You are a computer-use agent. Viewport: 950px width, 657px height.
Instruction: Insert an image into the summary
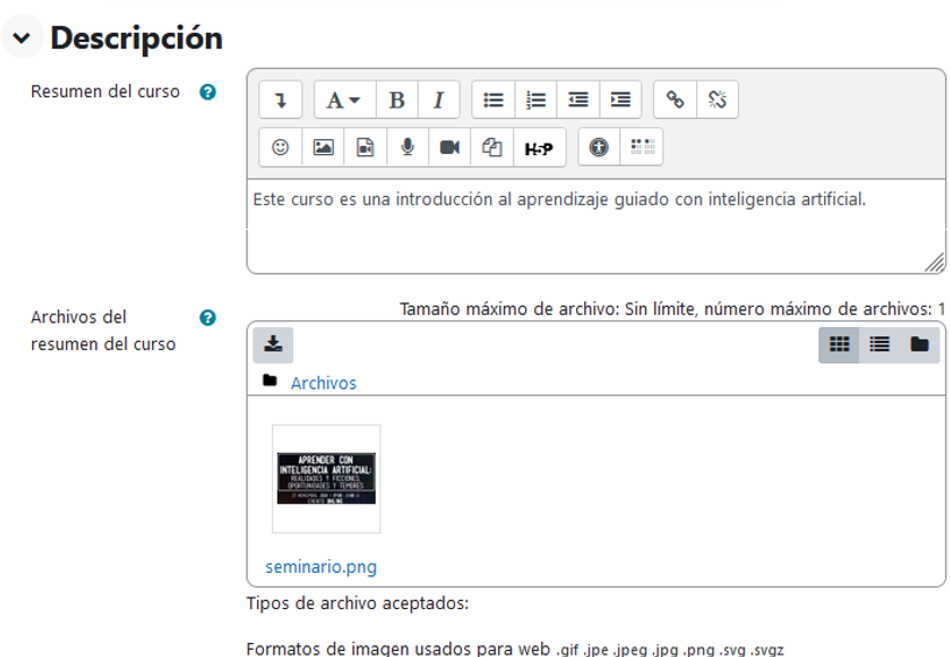tap(323, 147)
